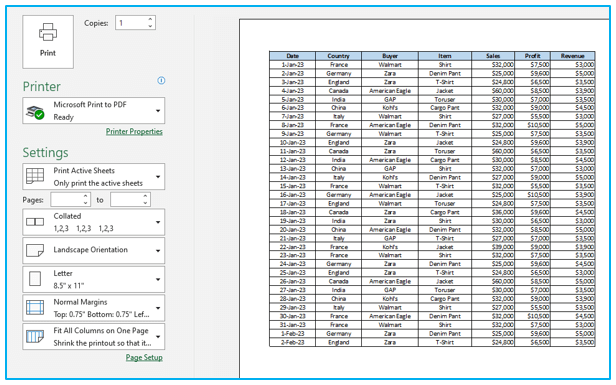The width and height of the screenshot is (616, 385).
Task: Decrease the Pages start value
Action: (x=86, y=203)
